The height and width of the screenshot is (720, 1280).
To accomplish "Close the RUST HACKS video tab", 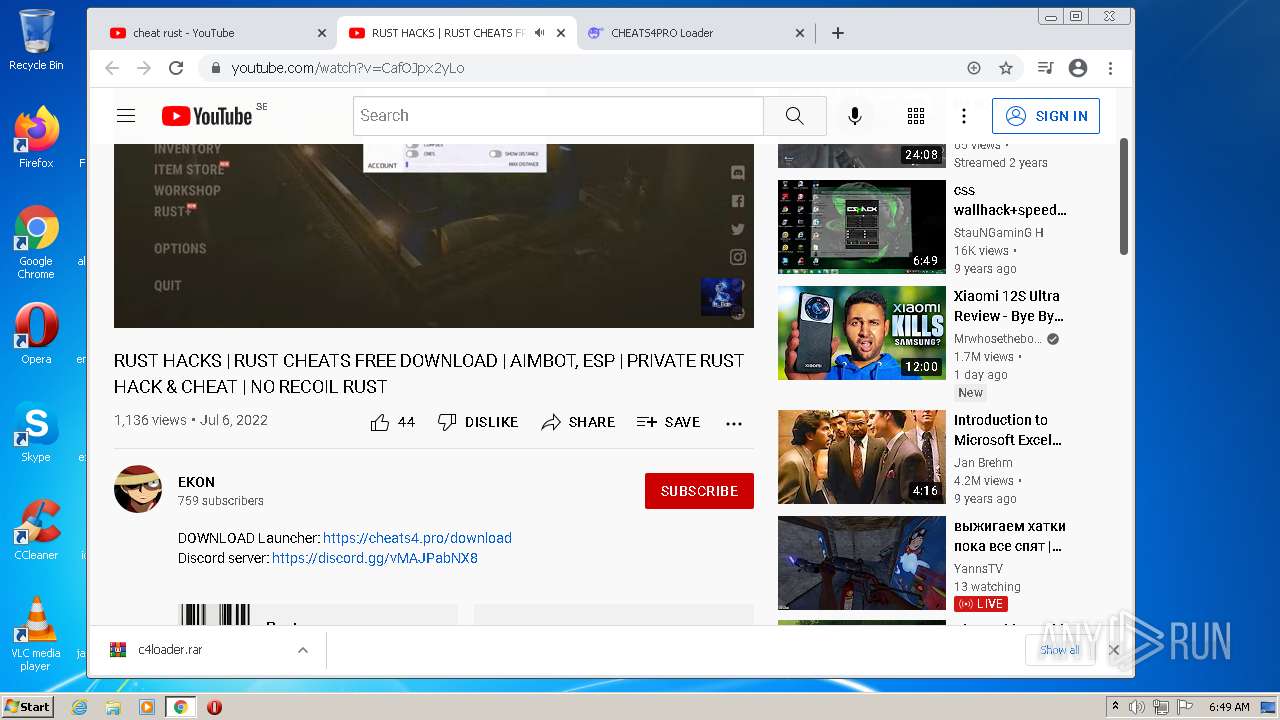I will tap(561, 33).
